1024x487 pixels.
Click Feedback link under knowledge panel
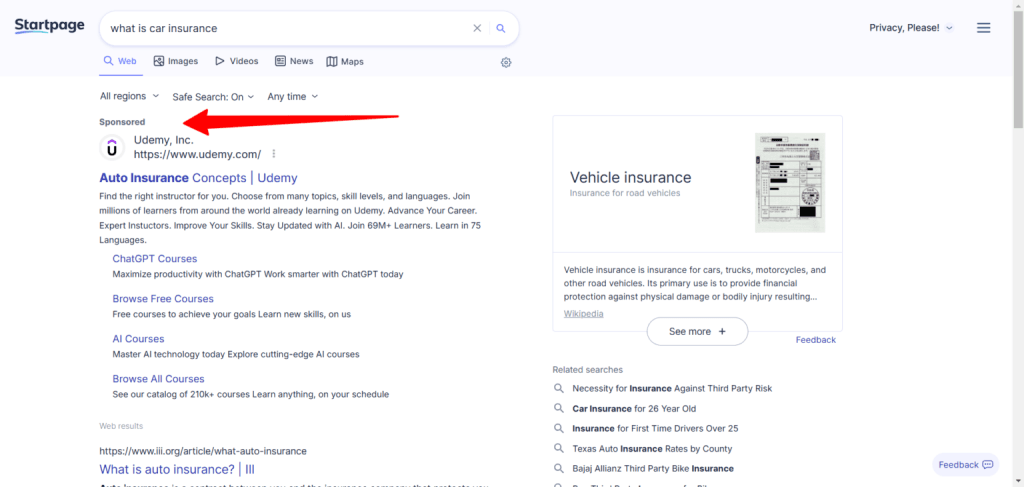pyautogui.click(x=816, y=340)
